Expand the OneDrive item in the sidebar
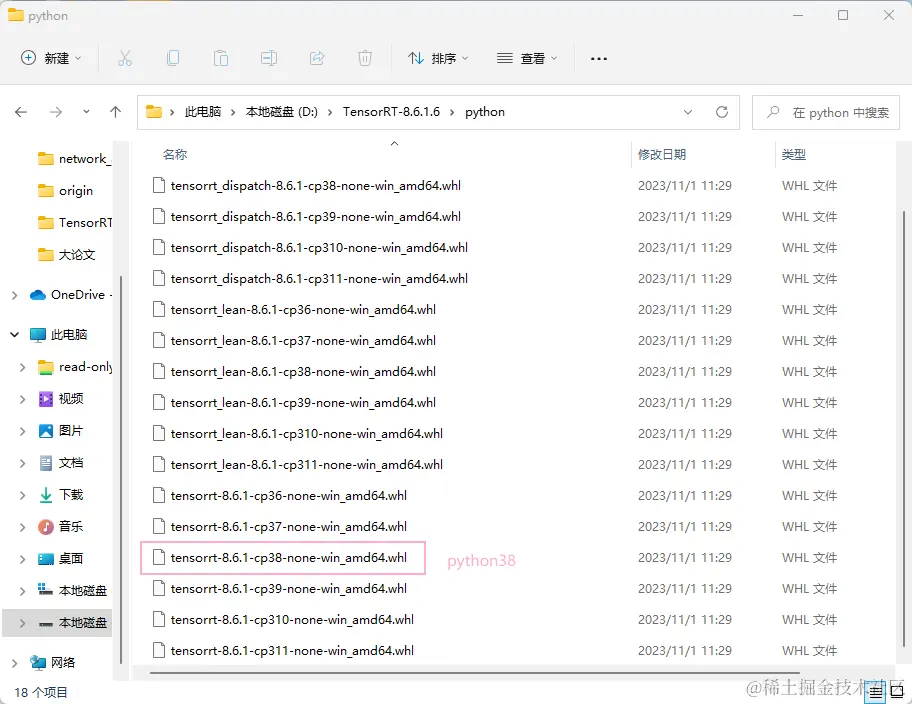Screen dimensions: 912x704 point(14,294)
